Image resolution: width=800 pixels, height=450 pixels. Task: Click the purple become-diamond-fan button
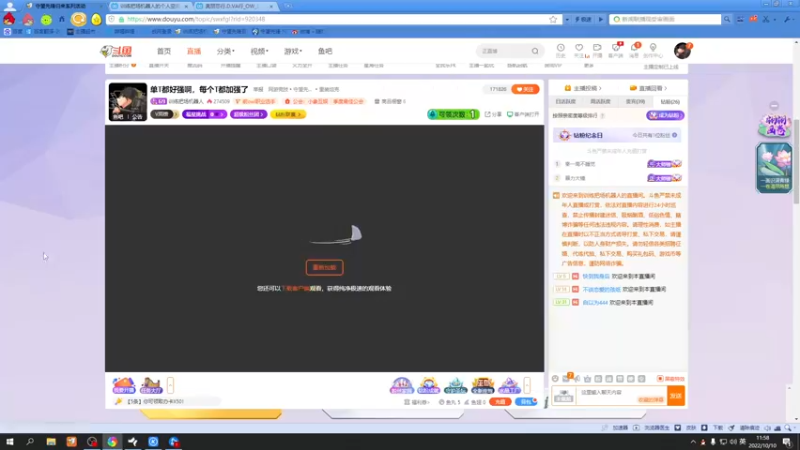(x=665, y=115)
